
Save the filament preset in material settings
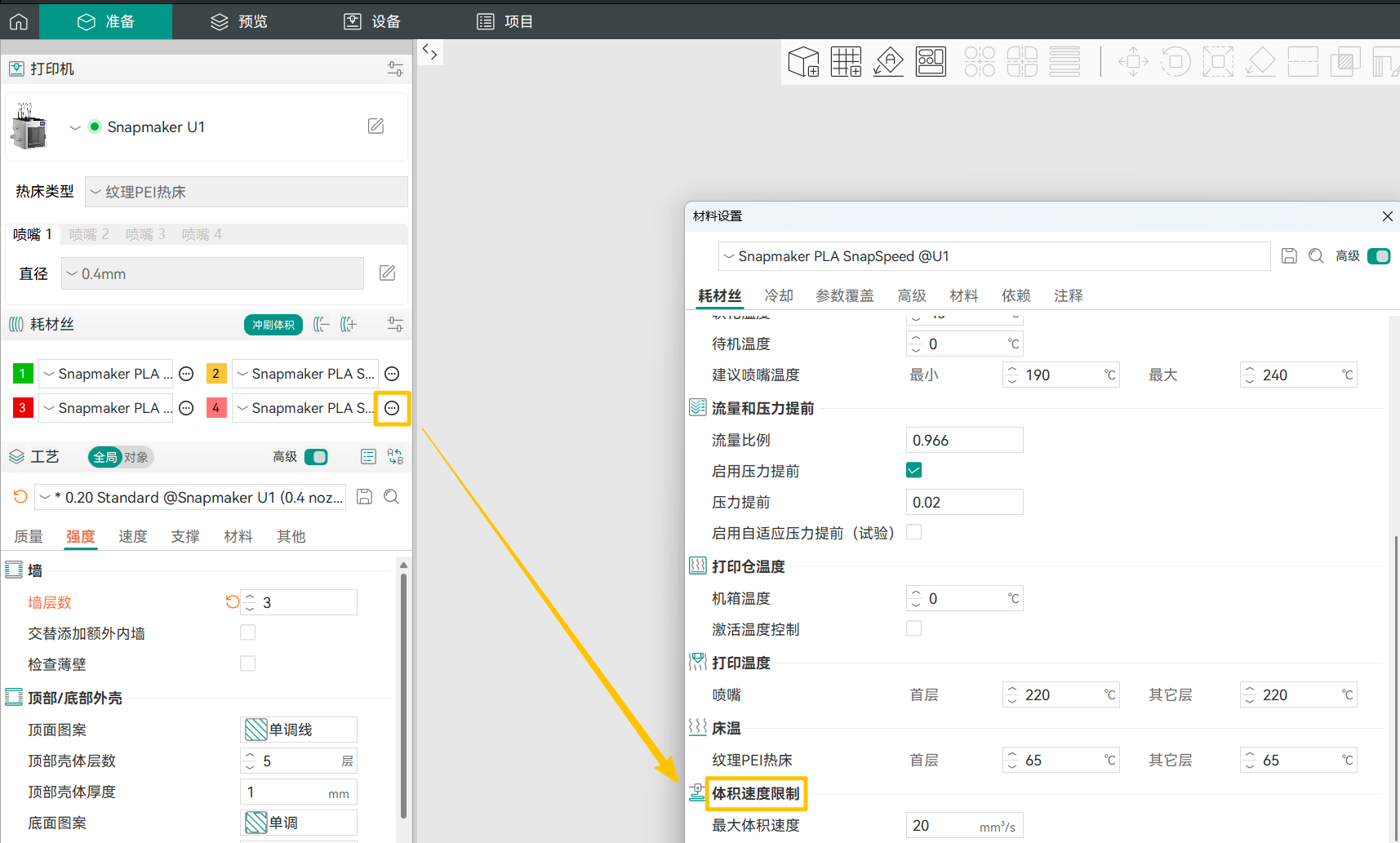[x=1289, y=256]
